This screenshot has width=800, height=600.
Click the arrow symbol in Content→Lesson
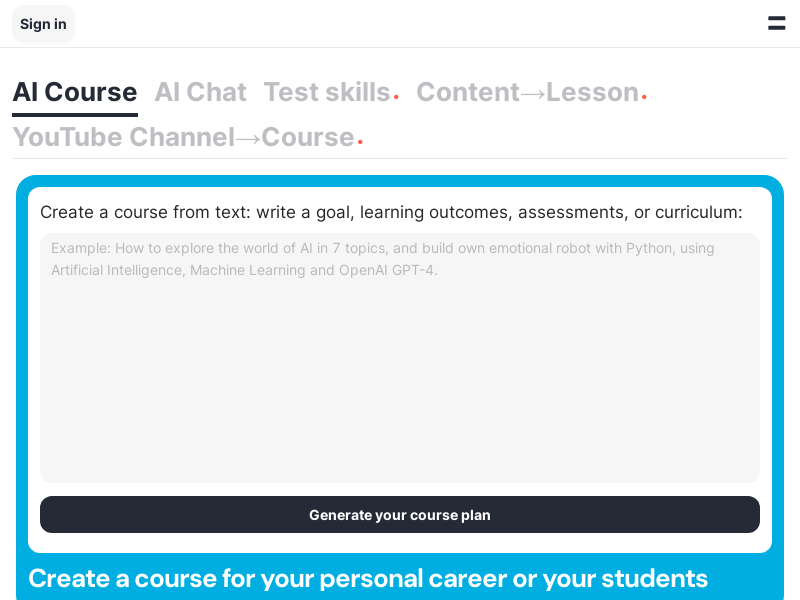(533, 93)
